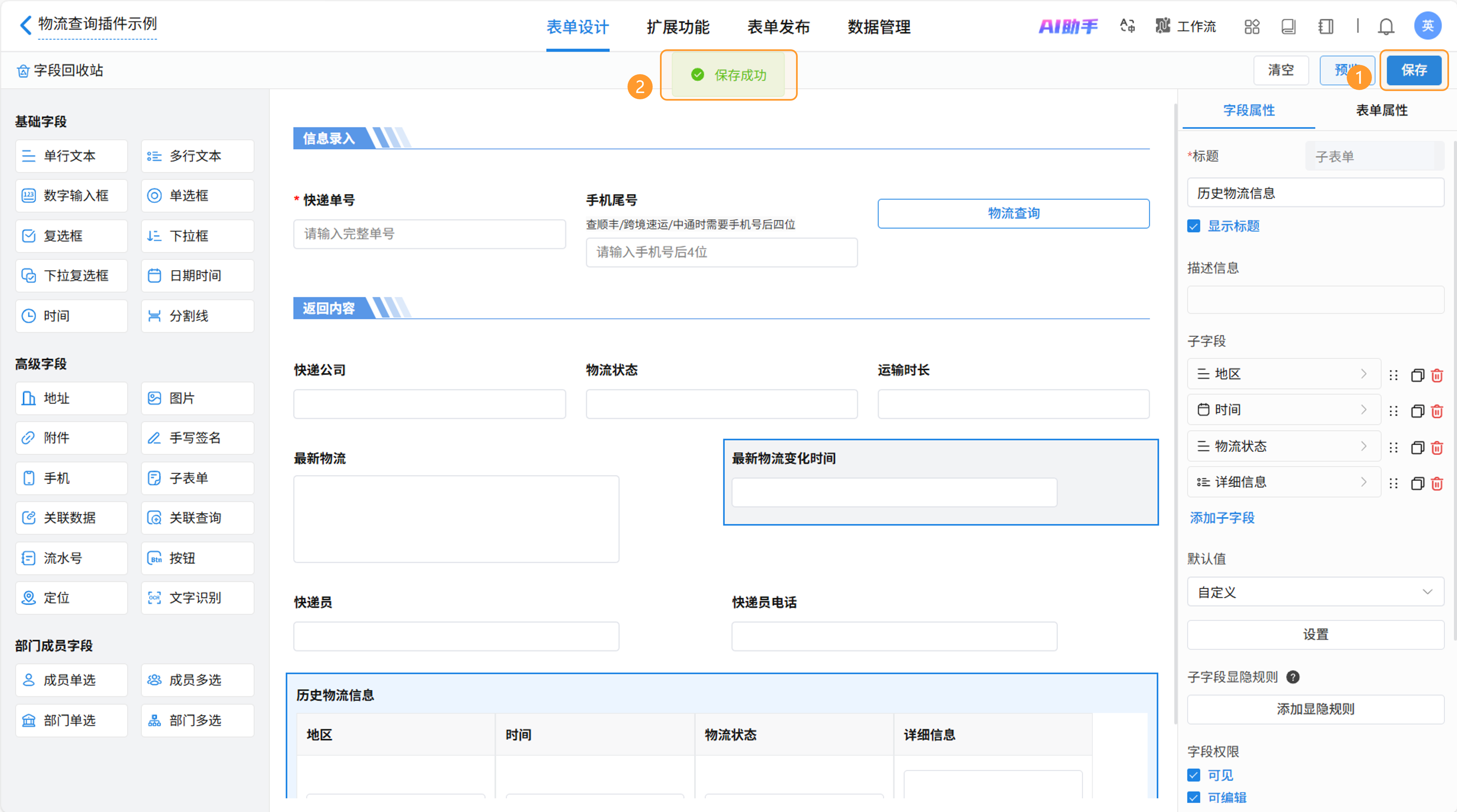Open the 默认值 自定义 dropdown
The height and width of the screenshot is (812, 1457).
coord(1315,592)
